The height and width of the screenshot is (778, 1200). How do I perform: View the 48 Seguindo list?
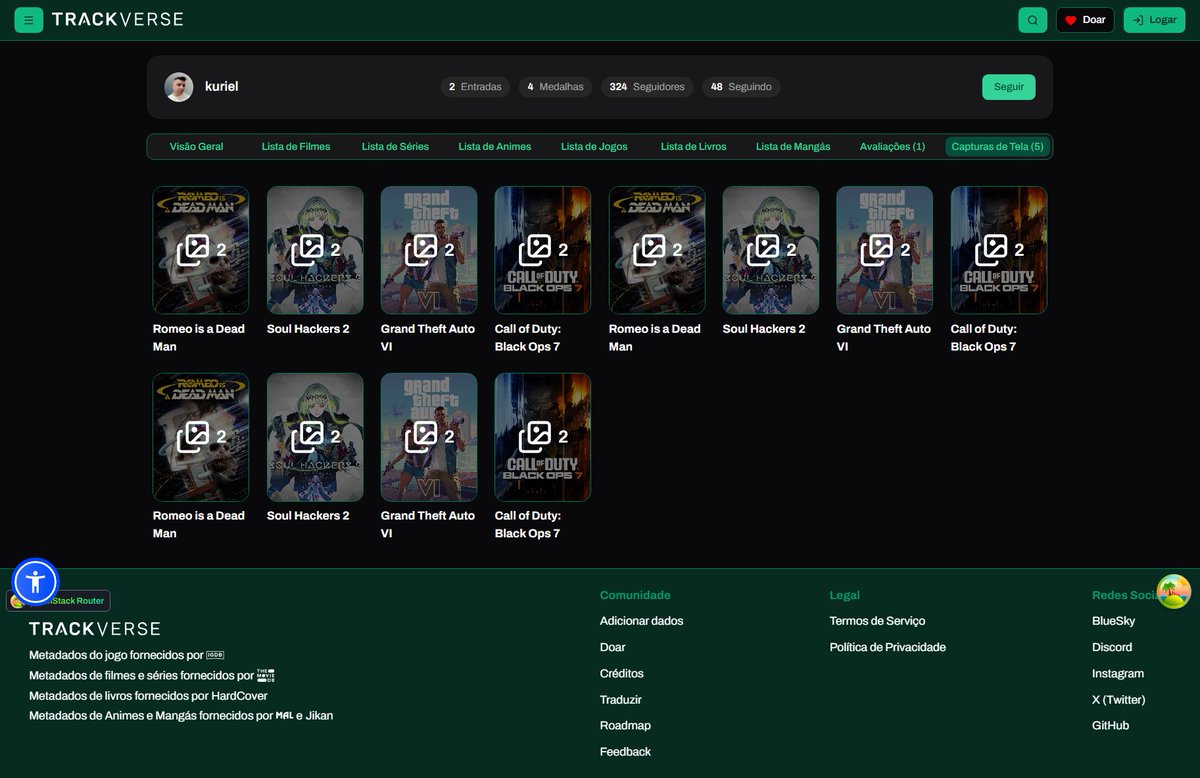click(741, 87)
